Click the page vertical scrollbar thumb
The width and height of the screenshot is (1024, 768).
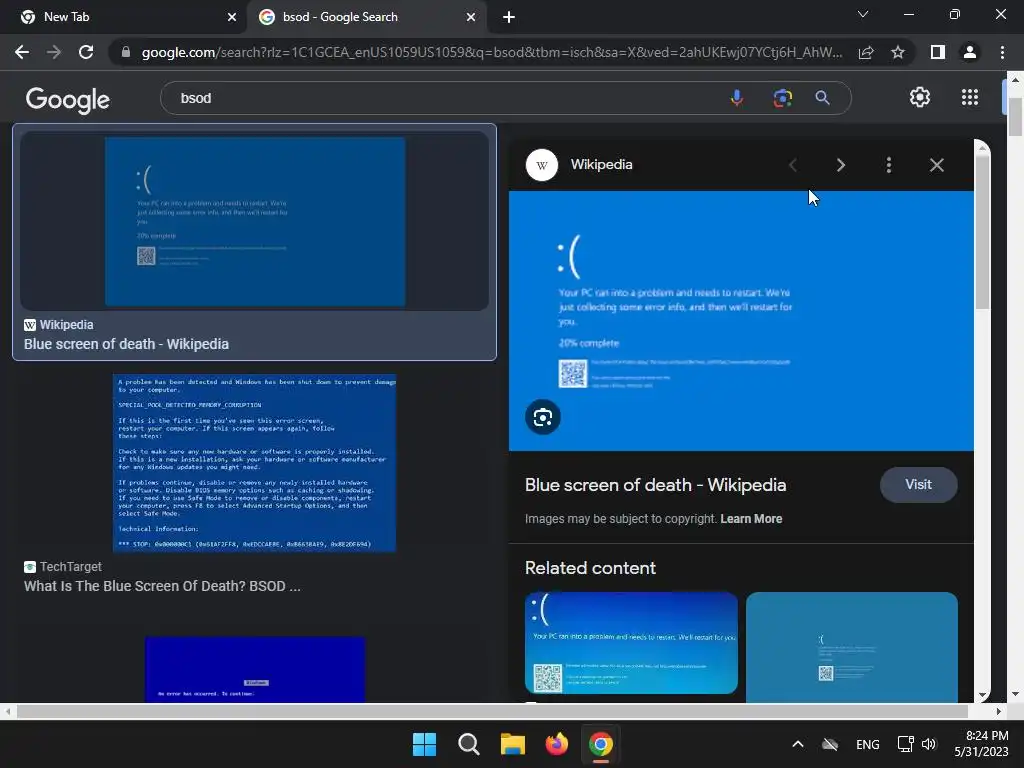pyautogui.click(x=1014, y=116)
